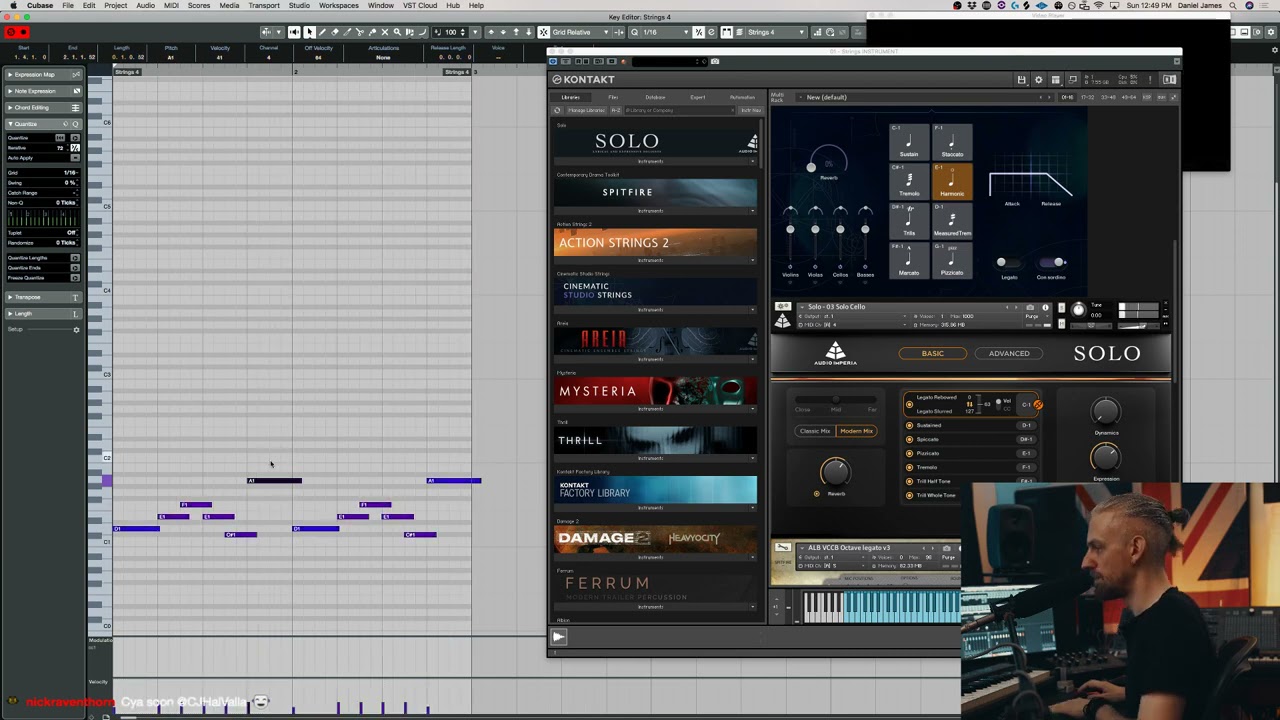This screenshot has height=720, width=1280.
Task: Select the Trills articulation tile
Action: tap(909, 221)
